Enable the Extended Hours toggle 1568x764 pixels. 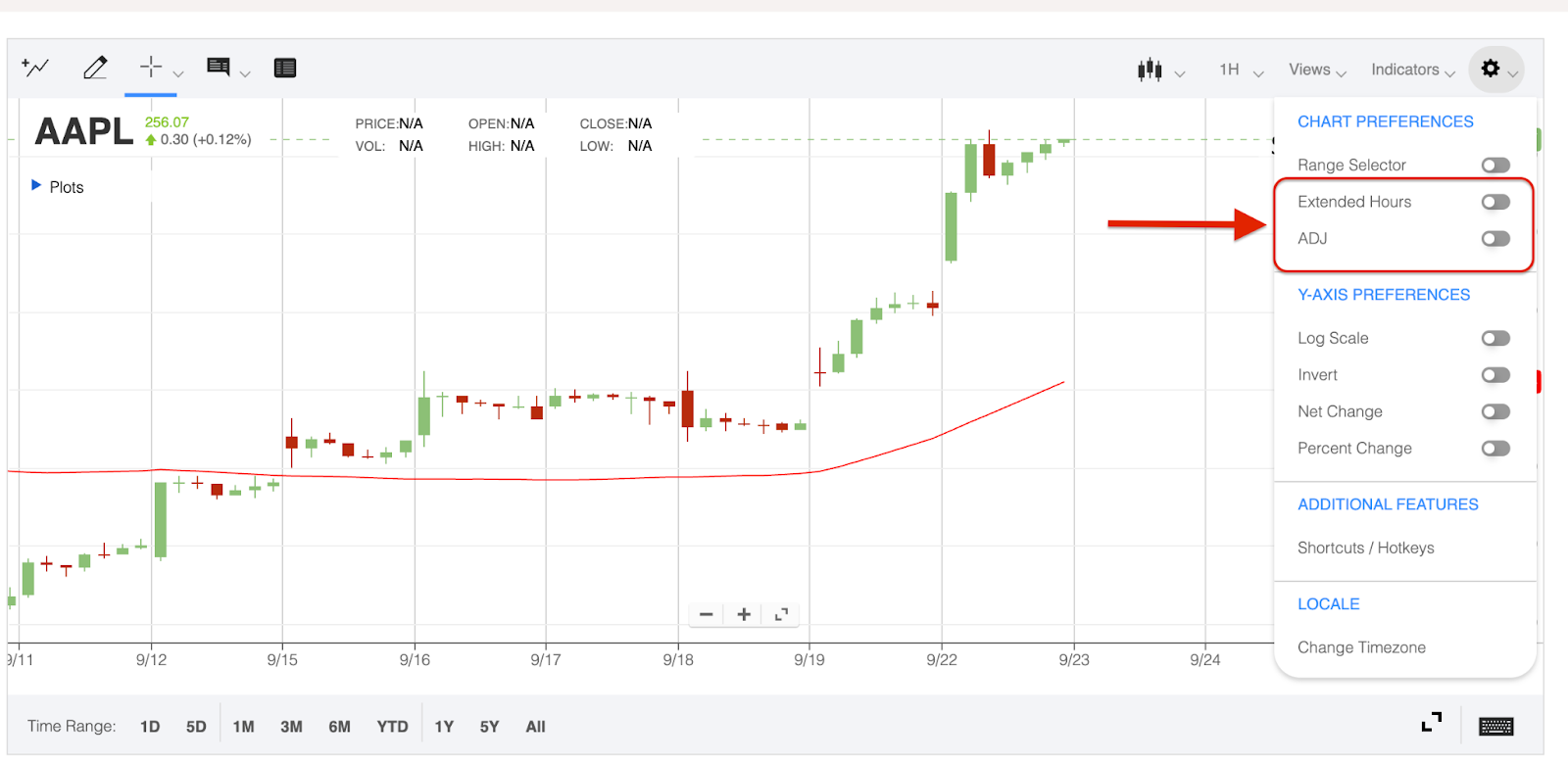(1495, 202)
